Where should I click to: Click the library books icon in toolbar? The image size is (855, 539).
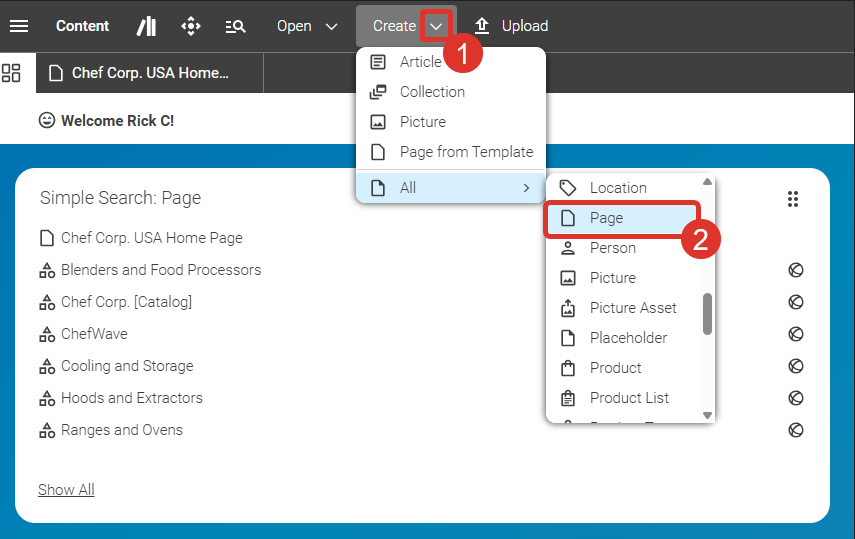[x=146, y=26]
